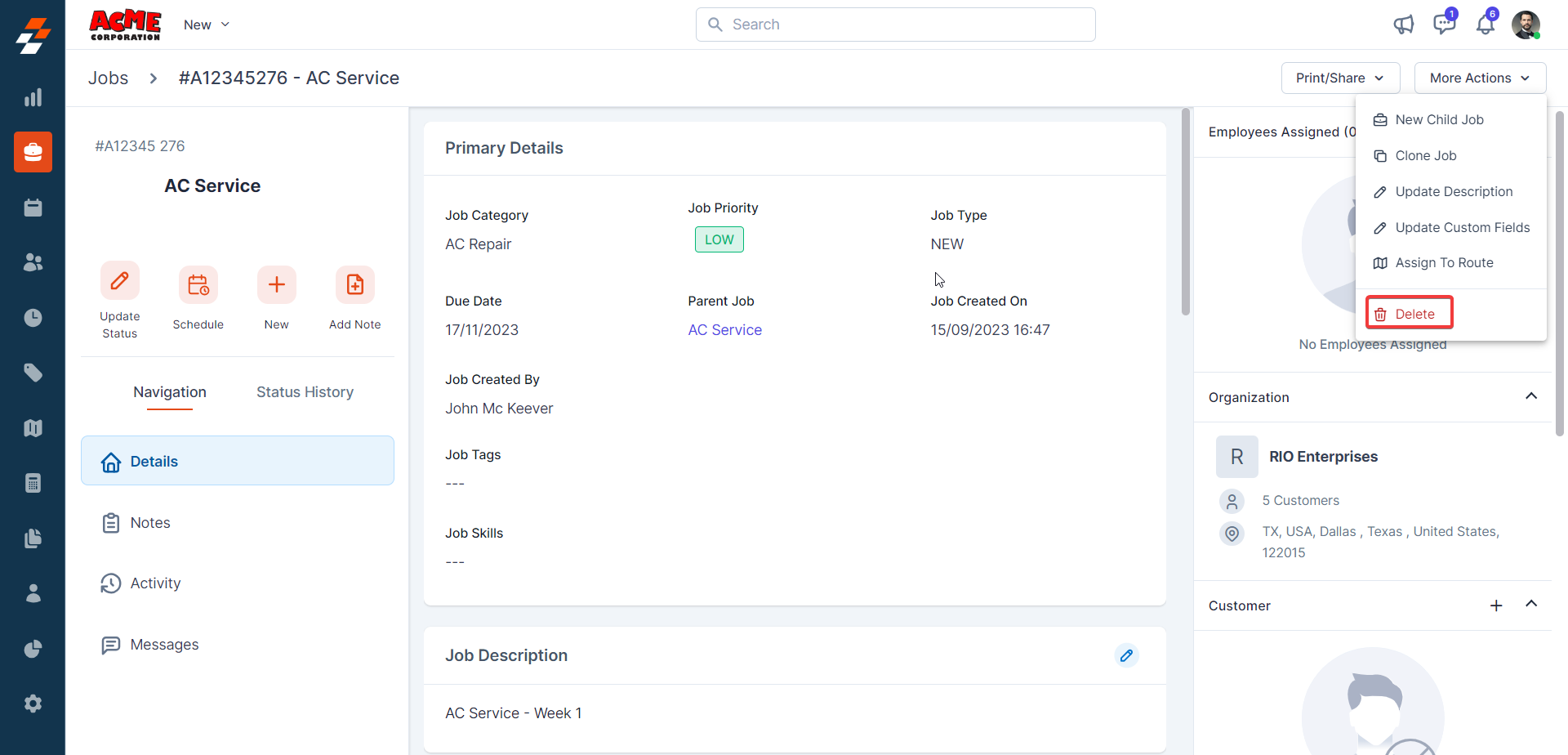
Task: Click the Search input field
Action: coord(895,25)
